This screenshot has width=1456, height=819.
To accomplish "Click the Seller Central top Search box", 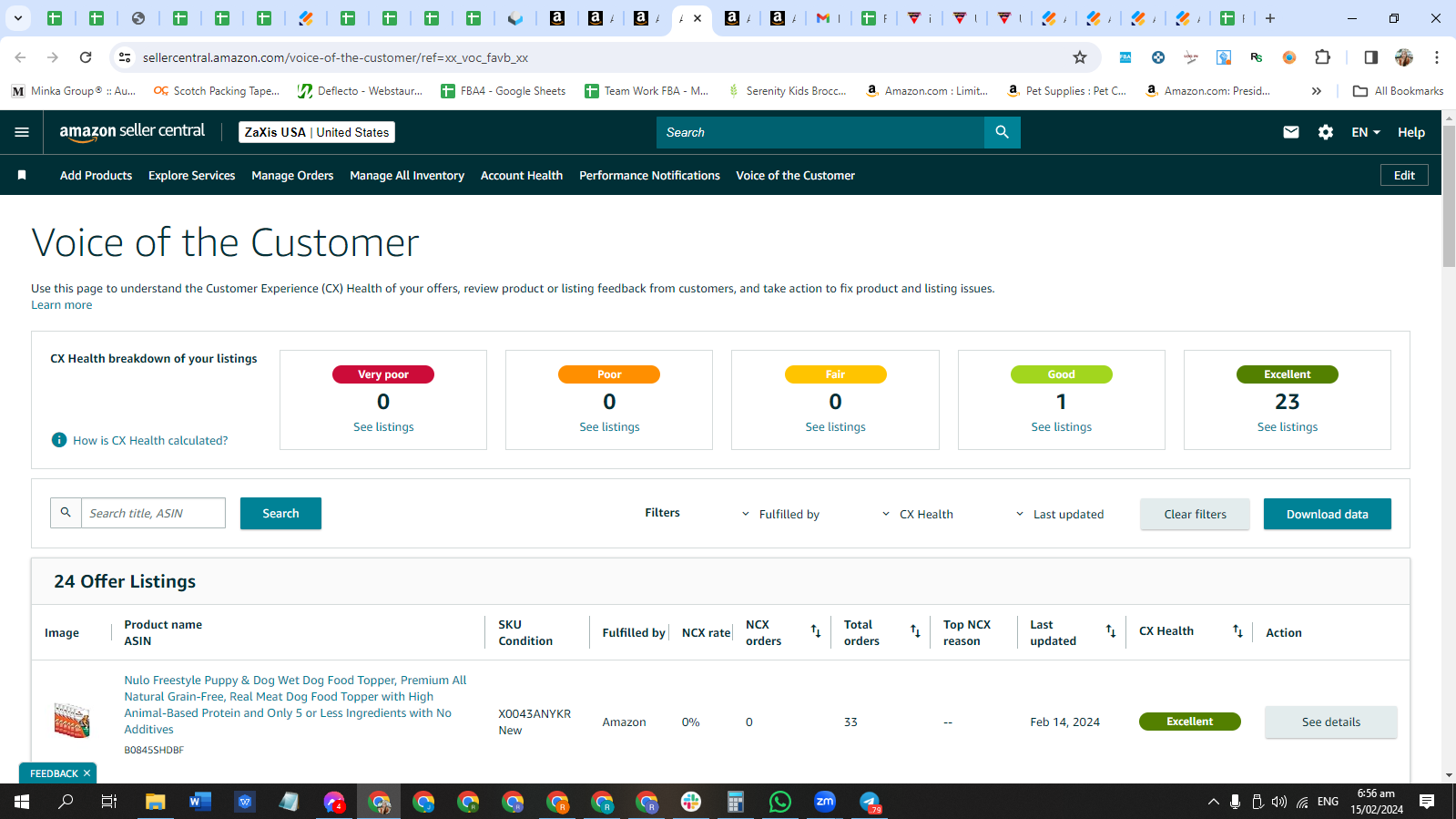I will click(820, 132).
